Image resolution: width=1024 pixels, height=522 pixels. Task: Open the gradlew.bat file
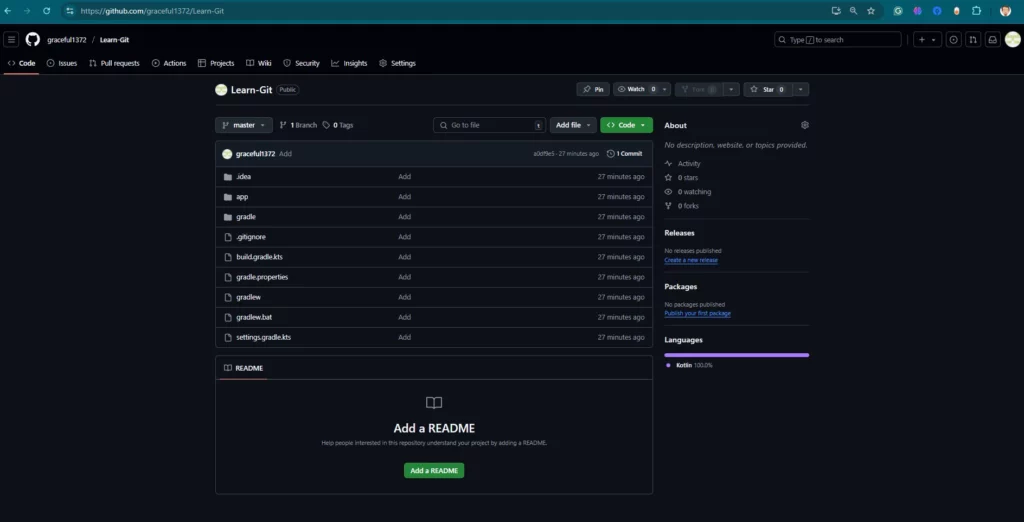click(254, 317)
